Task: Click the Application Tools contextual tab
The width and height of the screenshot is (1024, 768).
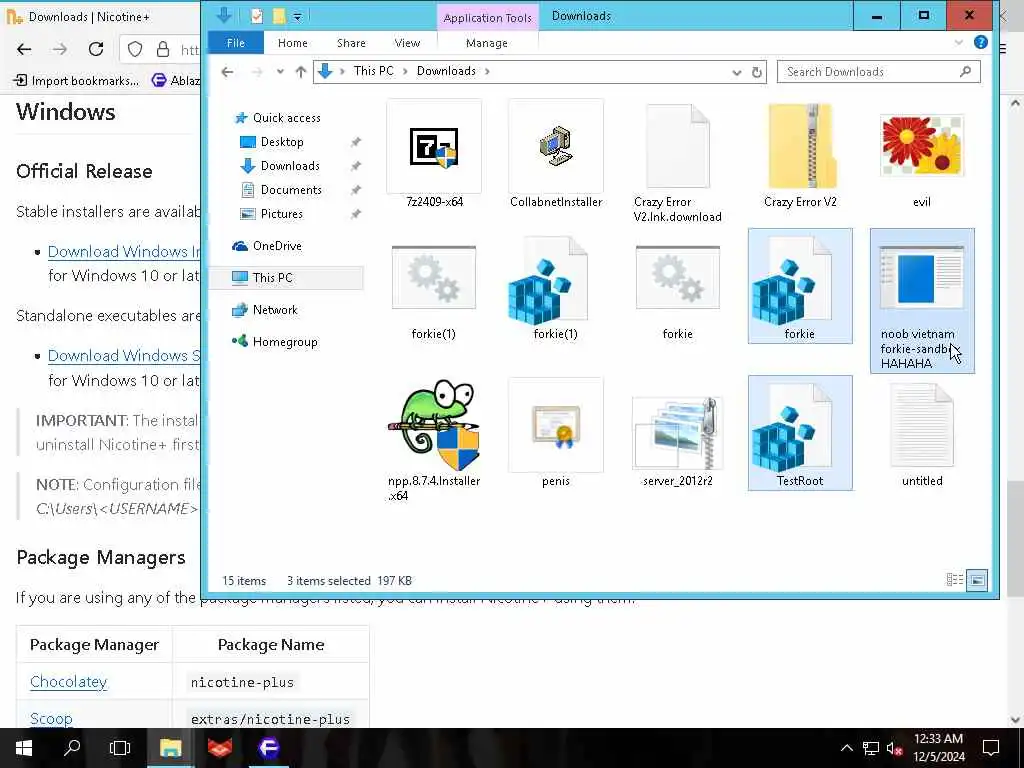Action: (487, 18)
